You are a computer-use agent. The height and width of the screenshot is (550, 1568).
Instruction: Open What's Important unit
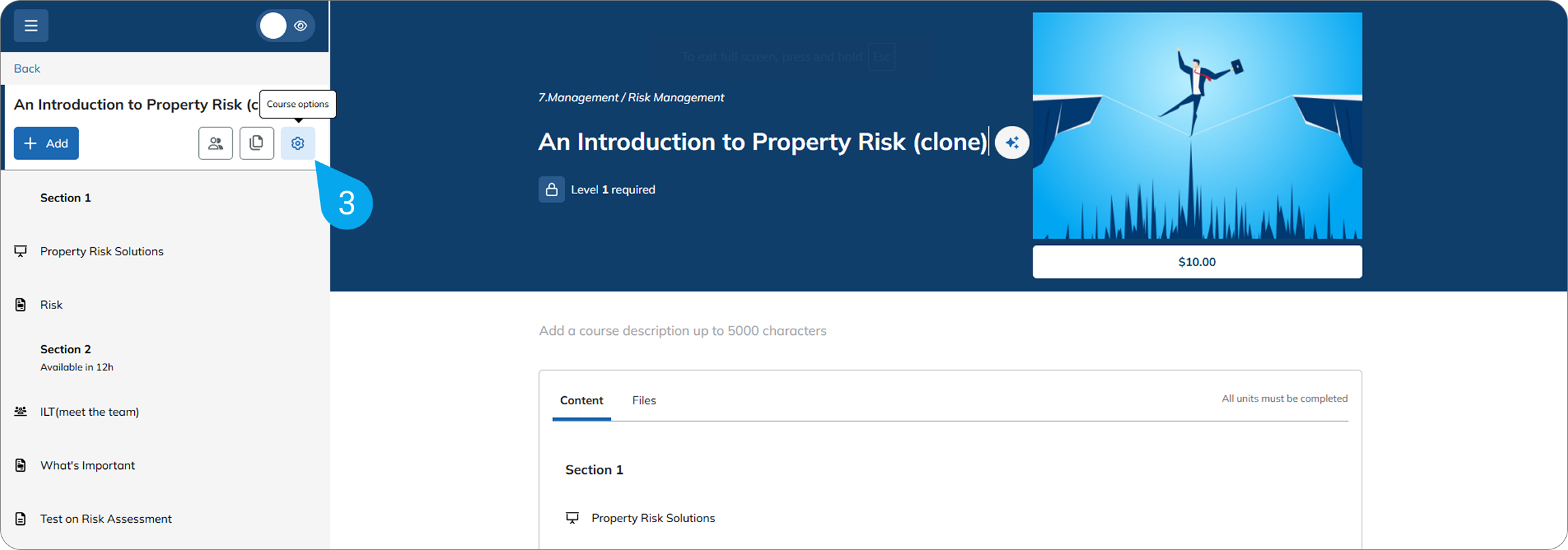[x=87, y=466]
